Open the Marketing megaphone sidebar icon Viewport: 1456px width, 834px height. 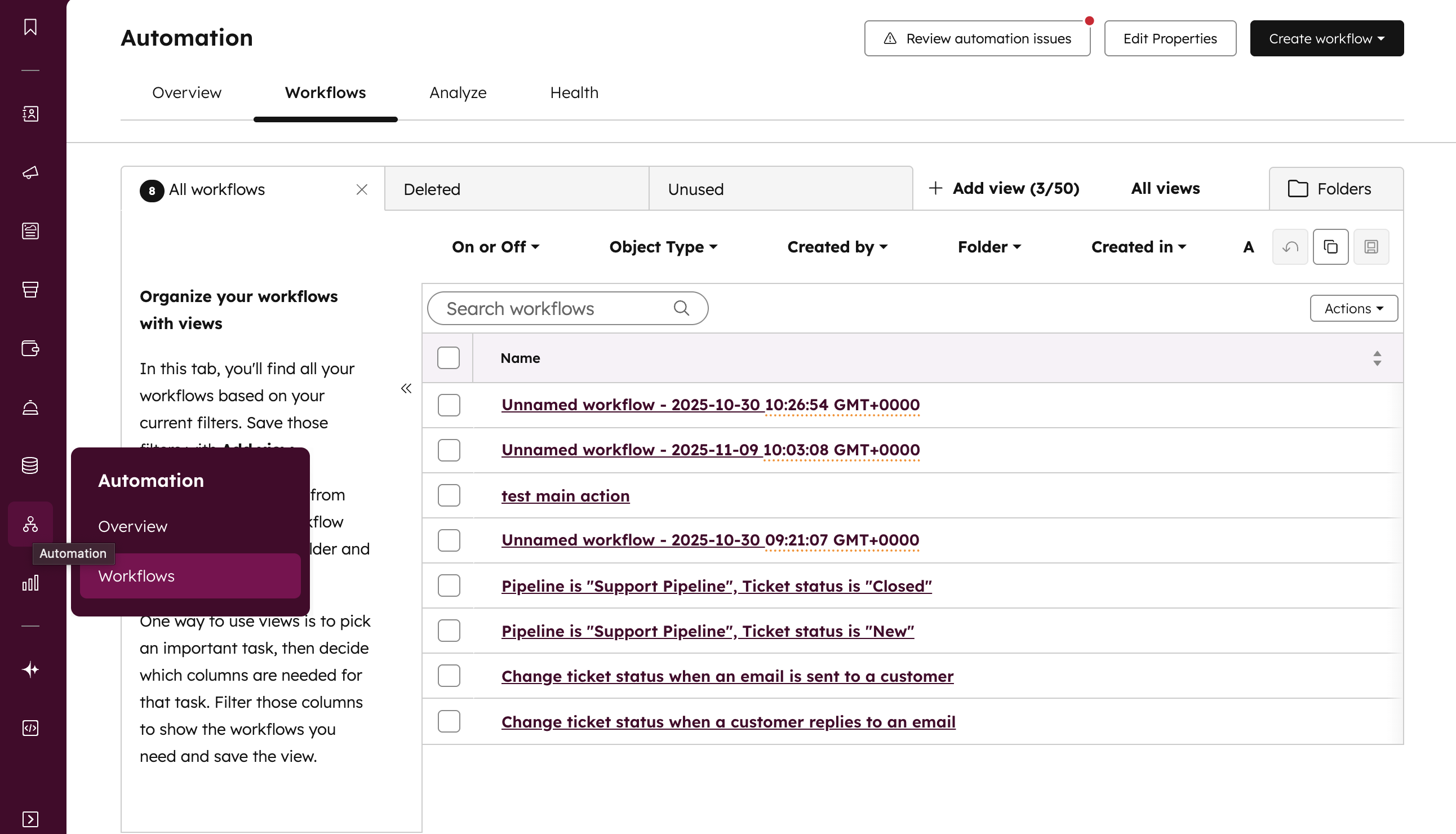coord(30,172)
